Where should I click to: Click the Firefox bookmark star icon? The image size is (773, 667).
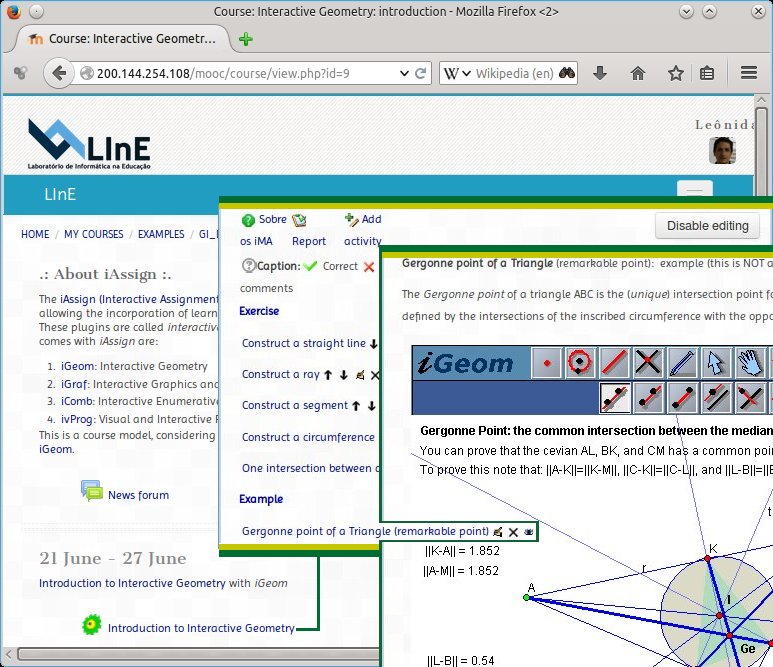click(676, 73)
